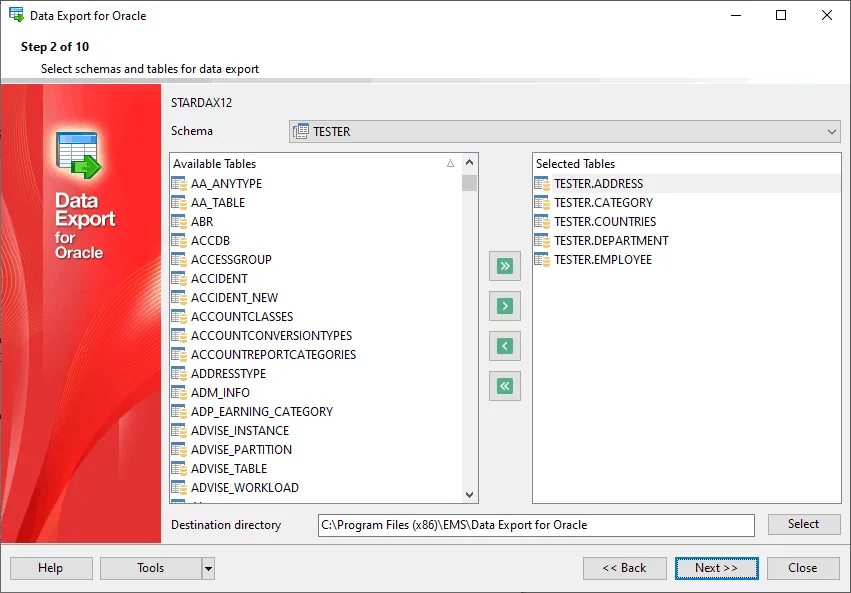Minimize the Data Export for Oracle window
Viewport: 851px width, 593px height.
pyautogui.click(x=736, y=15)
